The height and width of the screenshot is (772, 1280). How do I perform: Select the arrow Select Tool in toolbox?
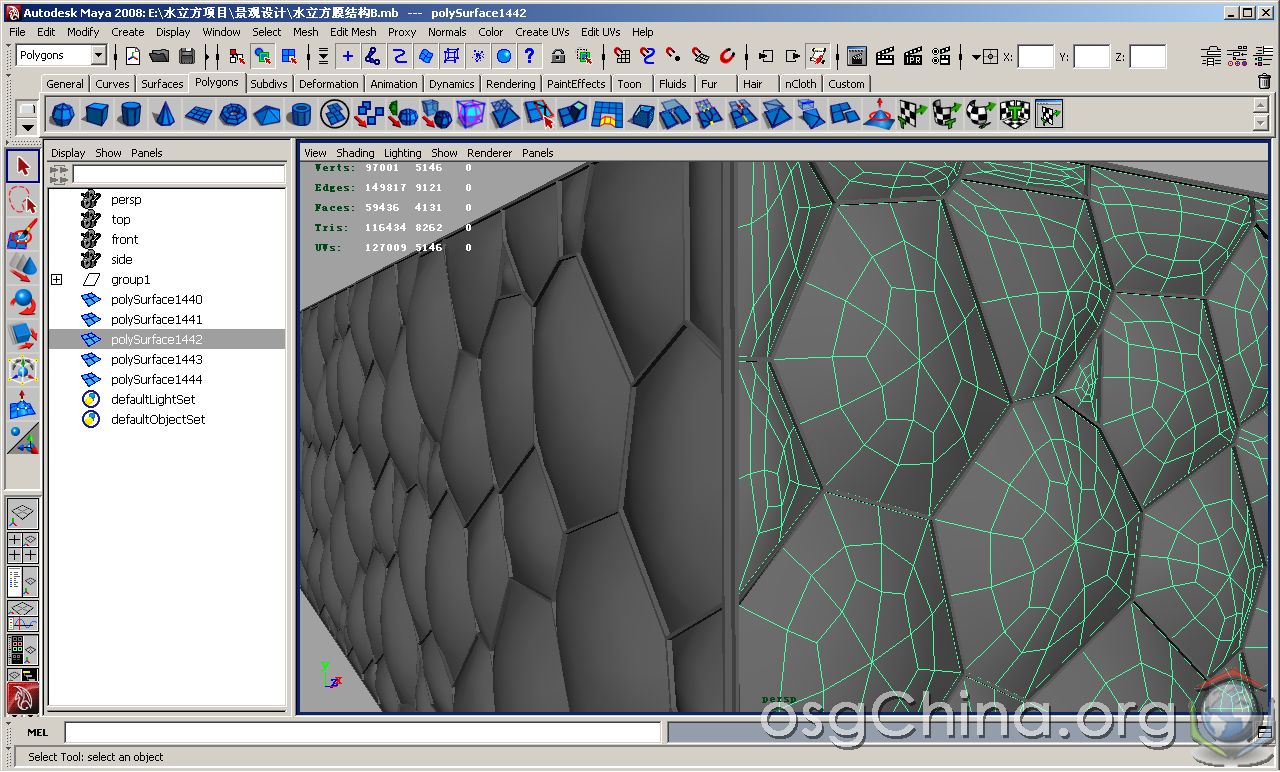[23, 166]
